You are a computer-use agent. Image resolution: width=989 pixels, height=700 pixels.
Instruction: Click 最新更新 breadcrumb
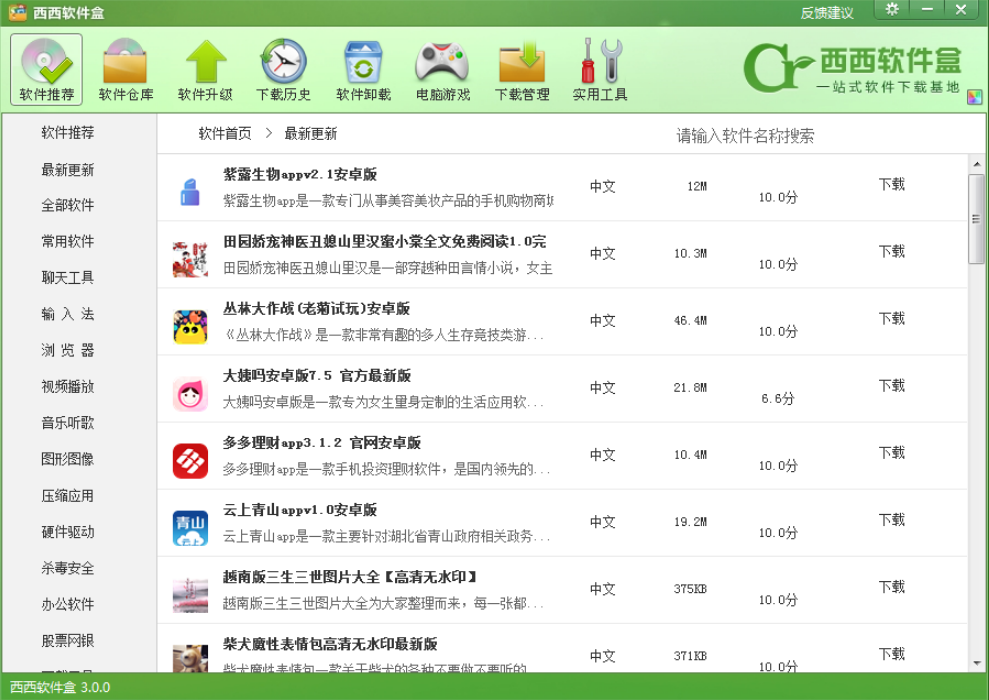pos(310,133)
